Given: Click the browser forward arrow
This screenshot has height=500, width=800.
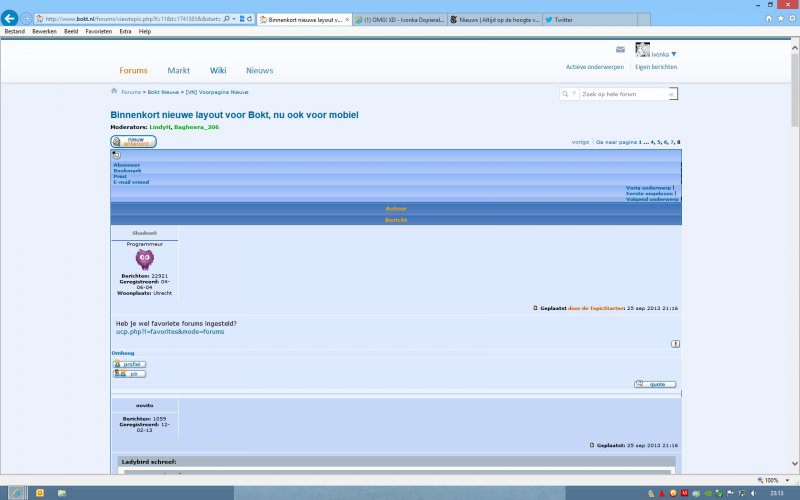Looking at the screenshot, I should [x=26, y=19].
